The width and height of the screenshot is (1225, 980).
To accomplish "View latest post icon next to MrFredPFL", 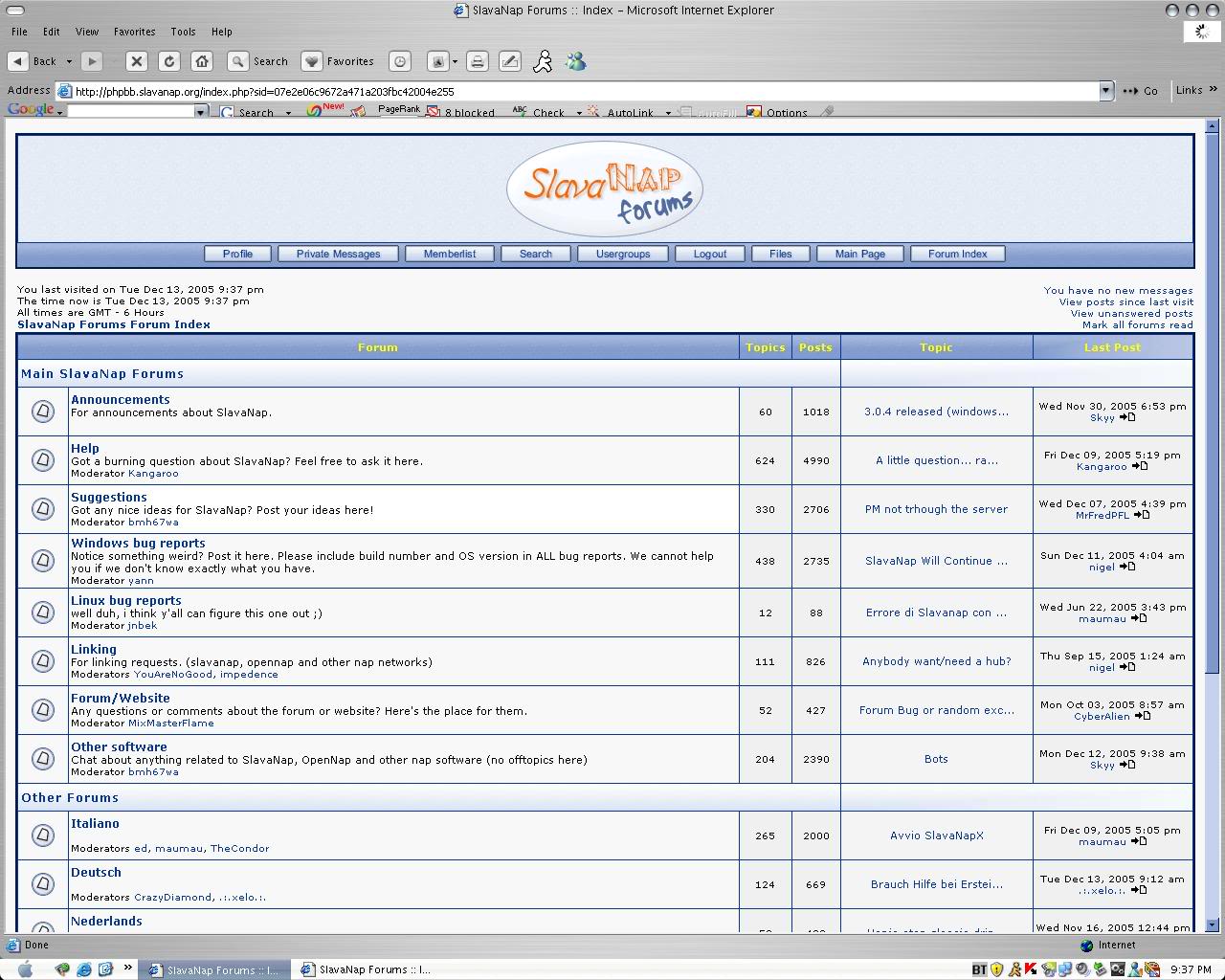I will click(x=1142, y=515).
